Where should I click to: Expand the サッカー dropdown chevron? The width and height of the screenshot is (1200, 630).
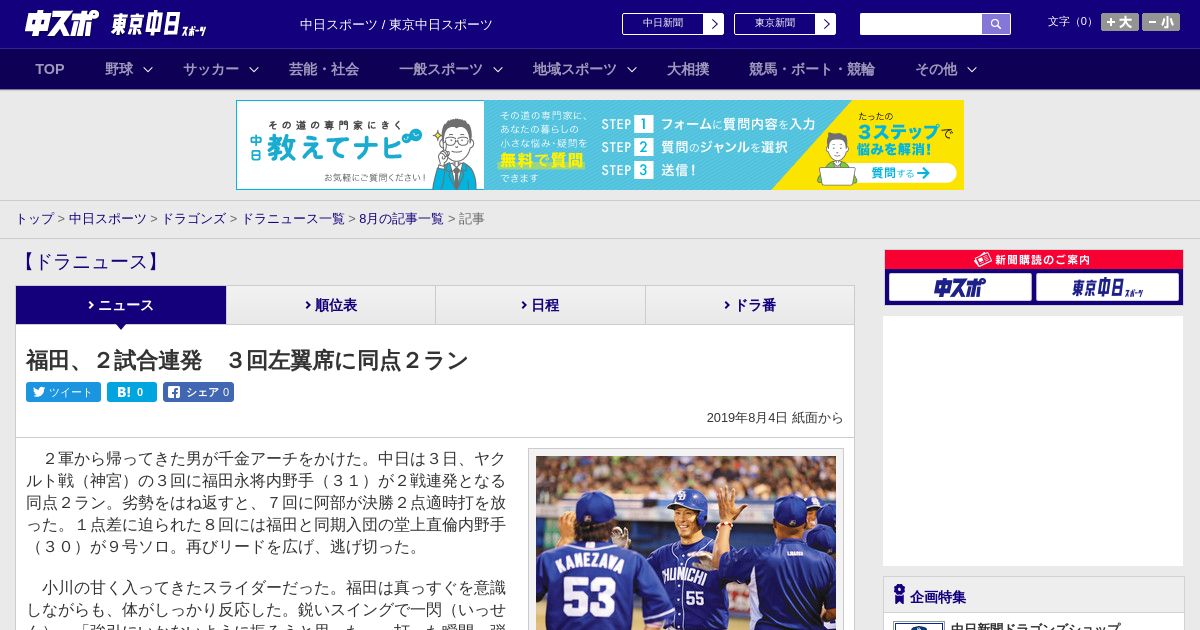tap(254, 70)
